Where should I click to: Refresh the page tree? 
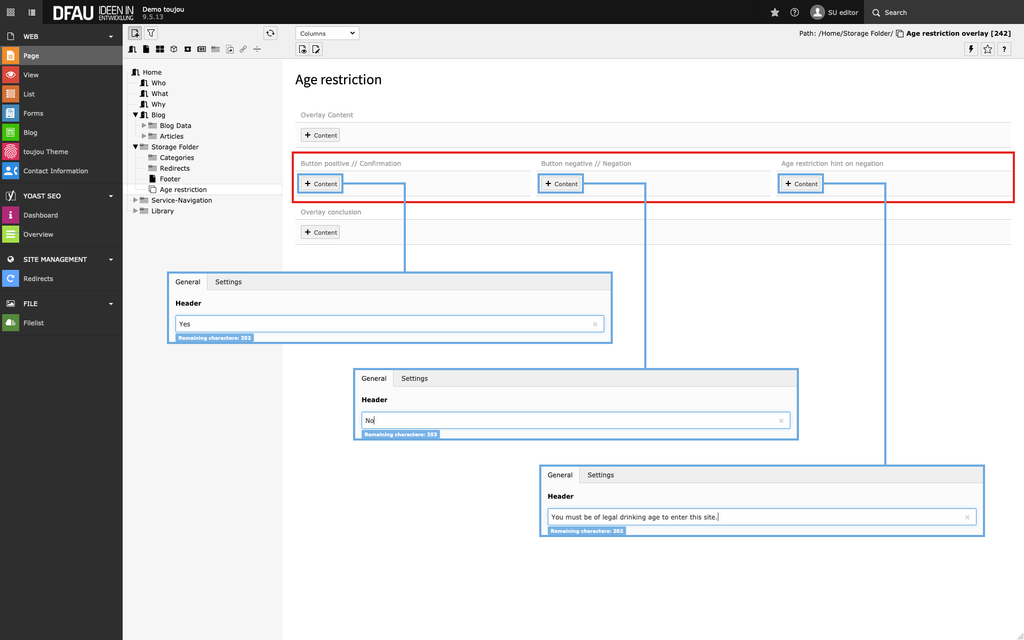tap(270, 33)
